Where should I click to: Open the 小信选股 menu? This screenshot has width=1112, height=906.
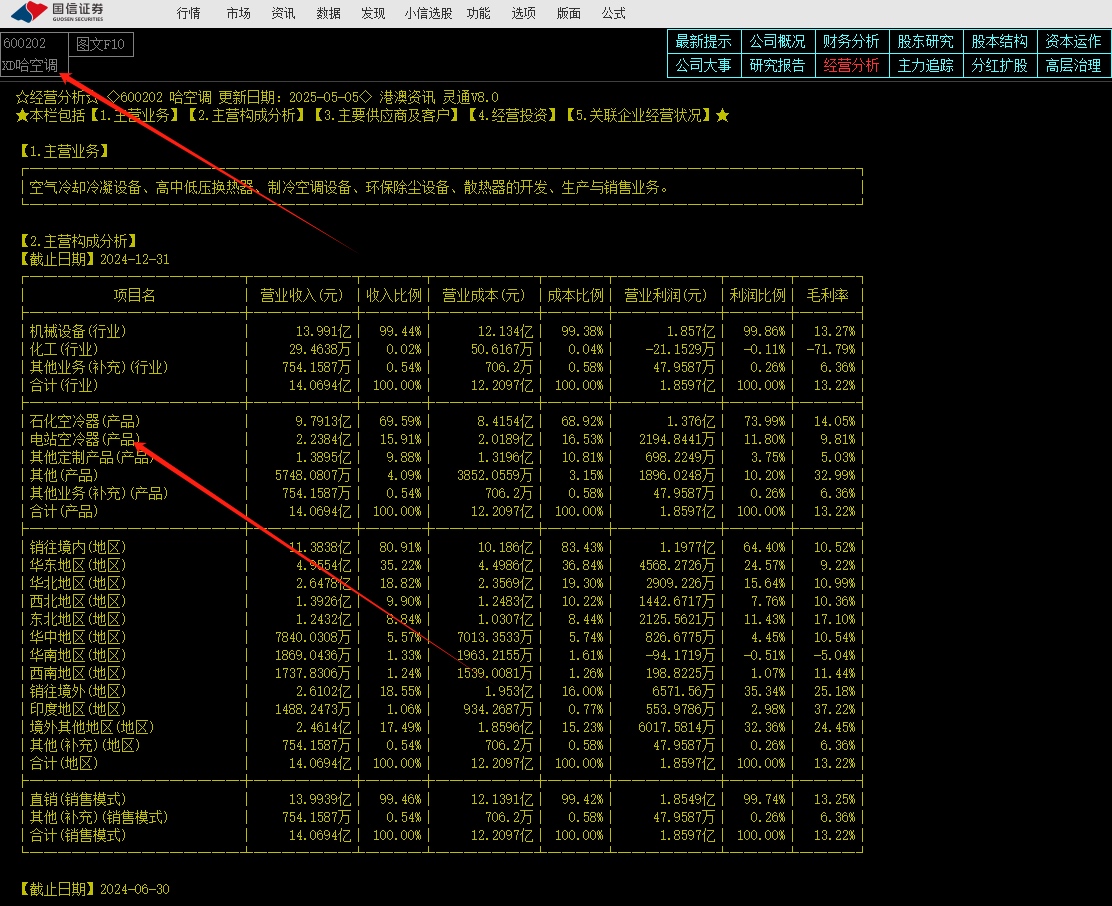point(428,13)
